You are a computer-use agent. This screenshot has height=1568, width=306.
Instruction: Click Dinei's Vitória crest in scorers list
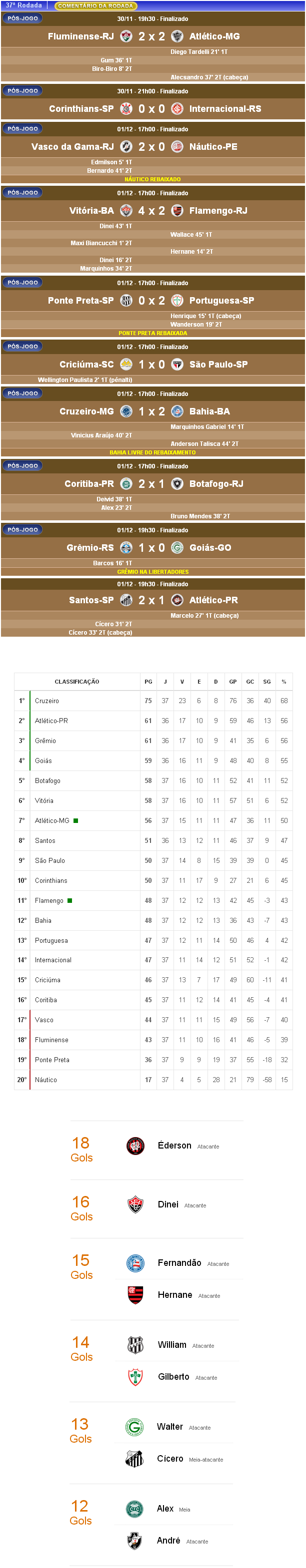point(135,1204)
